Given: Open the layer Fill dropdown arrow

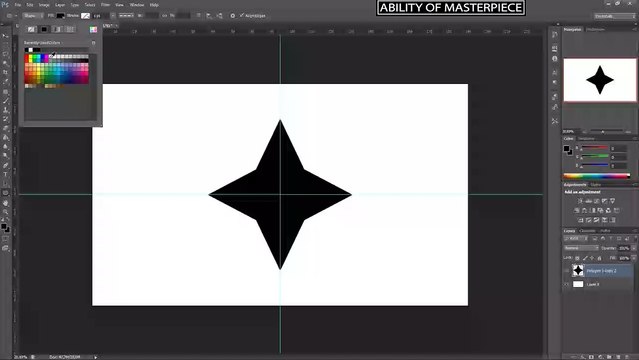Looking at the screenshot, I should coord(633,258).
